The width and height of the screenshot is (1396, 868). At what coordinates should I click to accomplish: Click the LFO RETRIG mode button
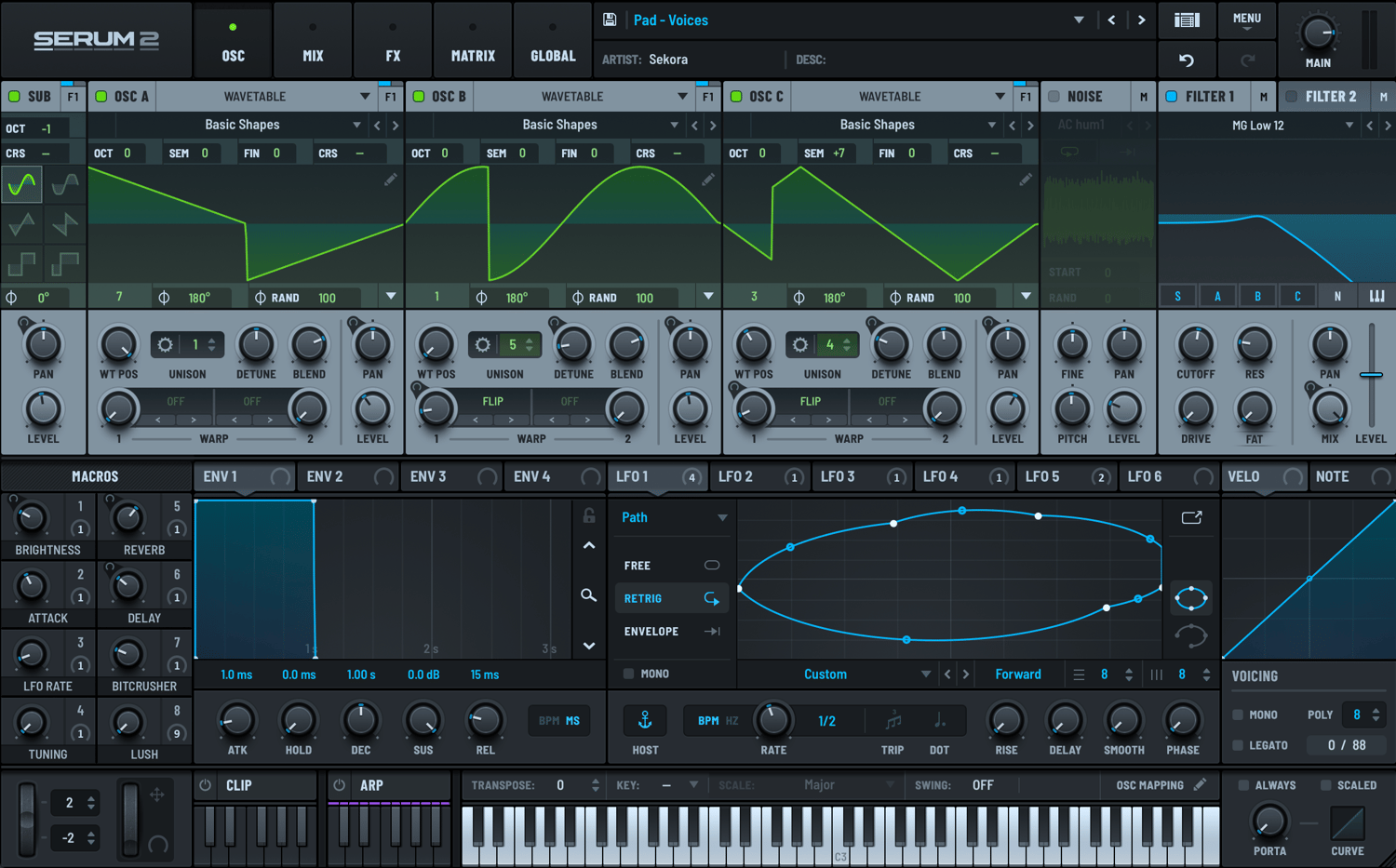671,598
